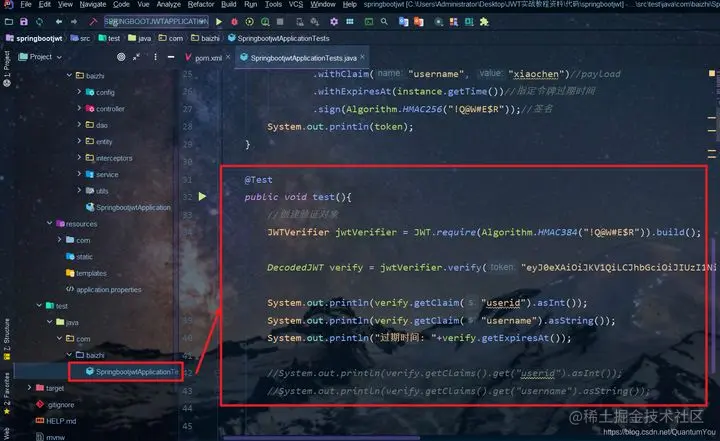Click the Synchronize refresh icon in toolbar

coord(39,22)
